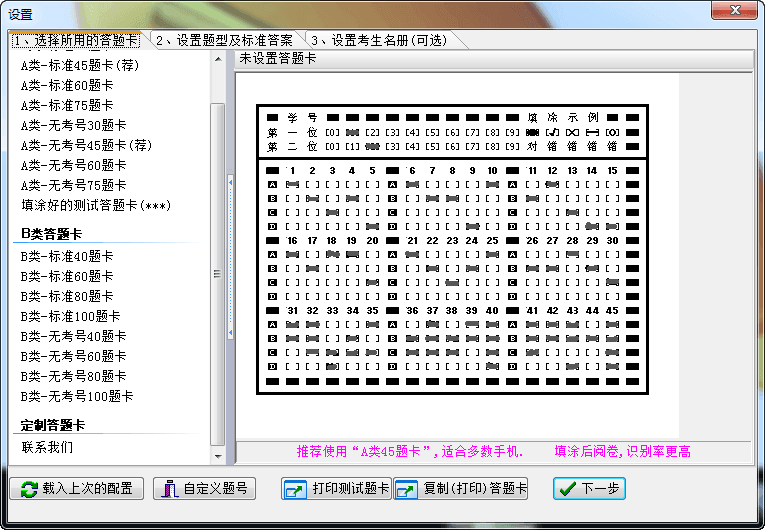Click the answer sheet preview image
The width and height of the screenshot is (765, 530).
tap(452, 250)
